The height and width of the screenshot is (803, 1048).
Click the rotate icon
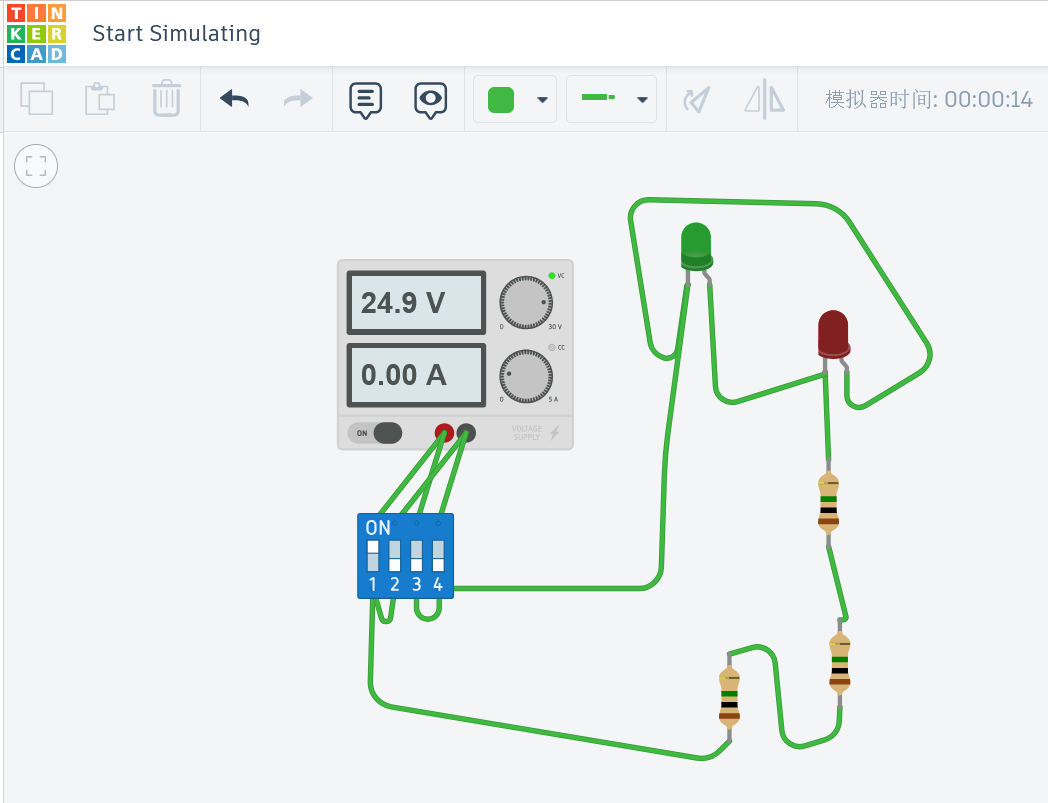coord(696,100)
